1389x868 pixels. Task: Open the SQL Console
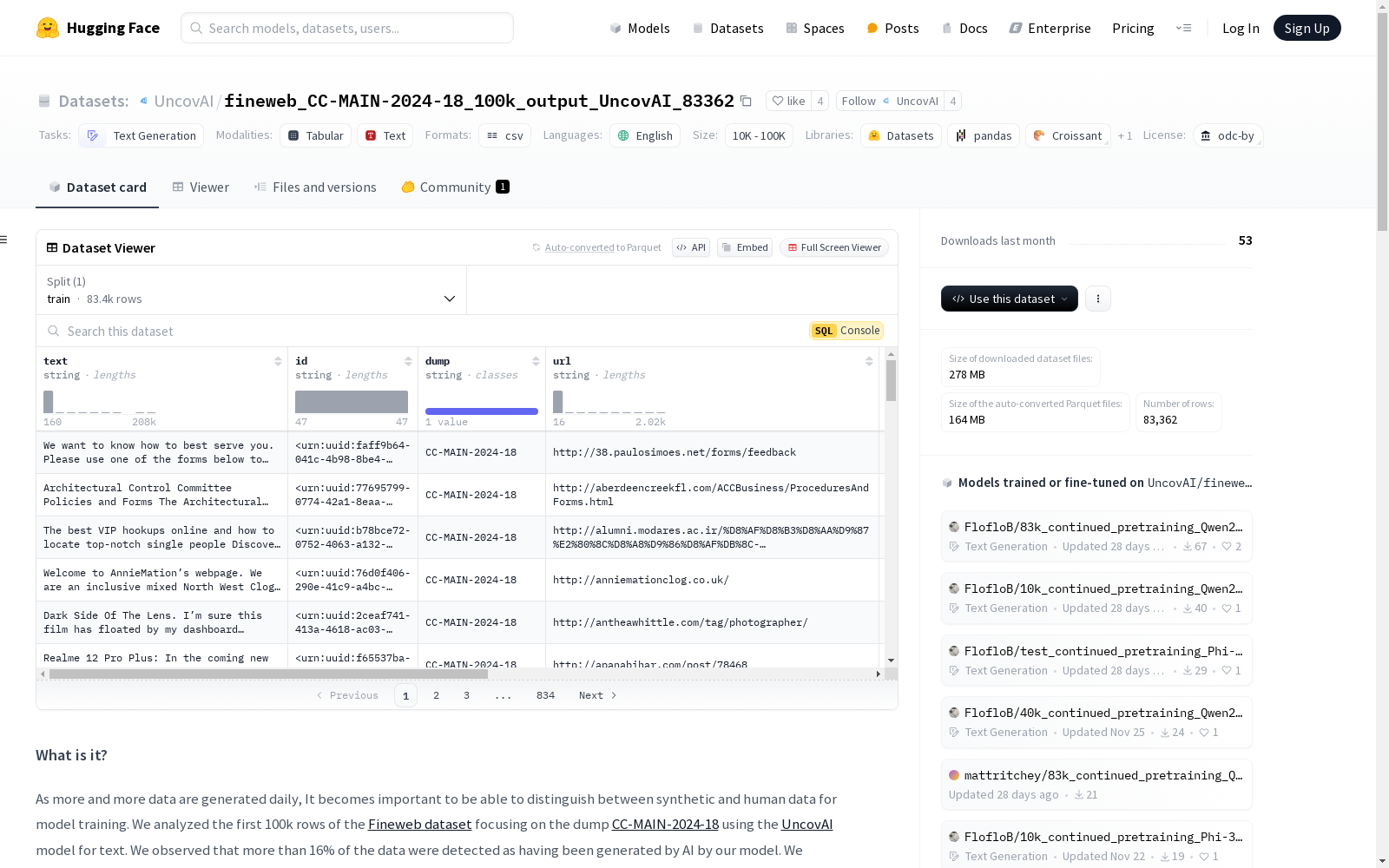846,331
